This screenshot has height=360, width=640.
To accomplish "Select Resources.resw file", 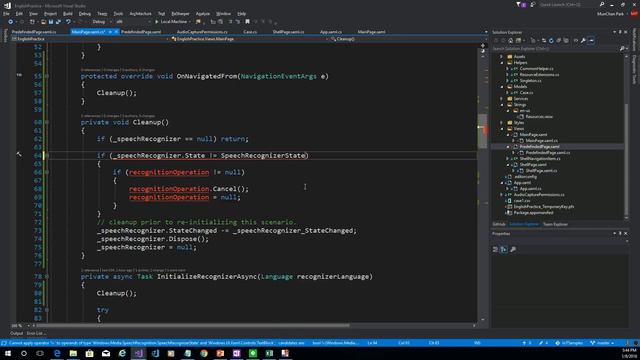I will point(539,117).
